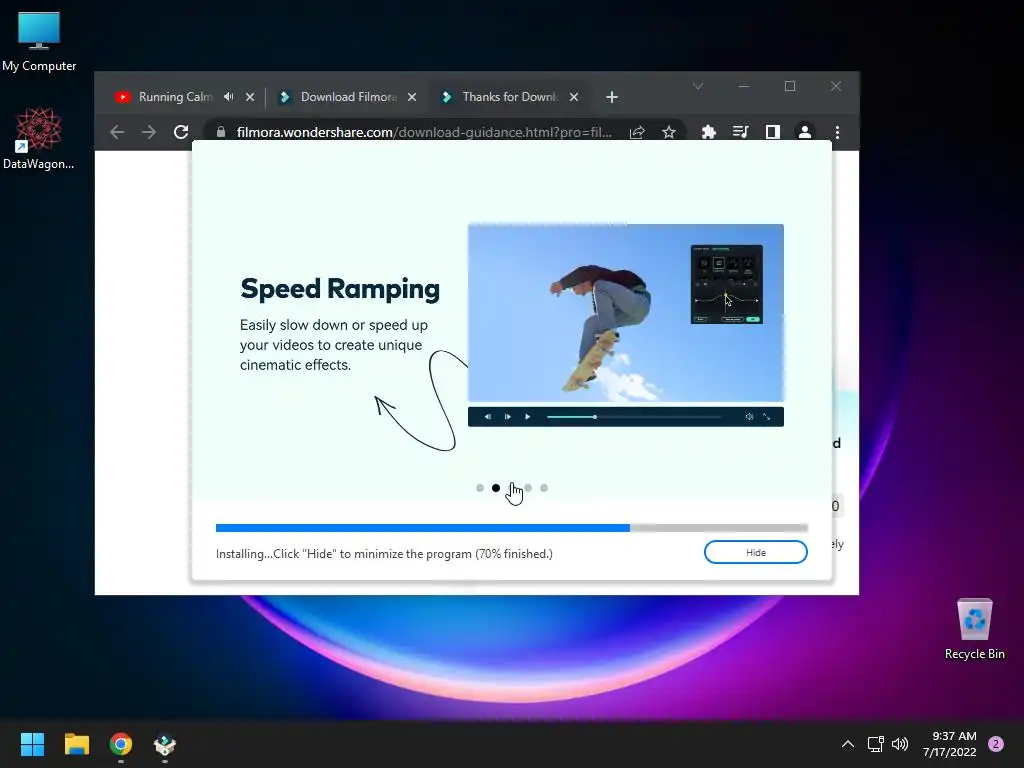Open notification badge showing 2
The width and height of the screenshot is (1024, 768).
point(996,744)
